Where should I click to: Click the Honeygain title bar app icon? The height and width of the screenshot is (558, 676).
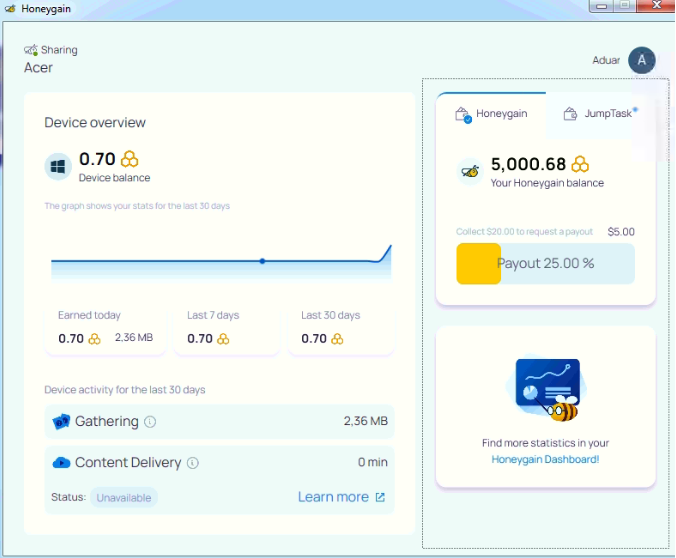[x=10, y=9]
